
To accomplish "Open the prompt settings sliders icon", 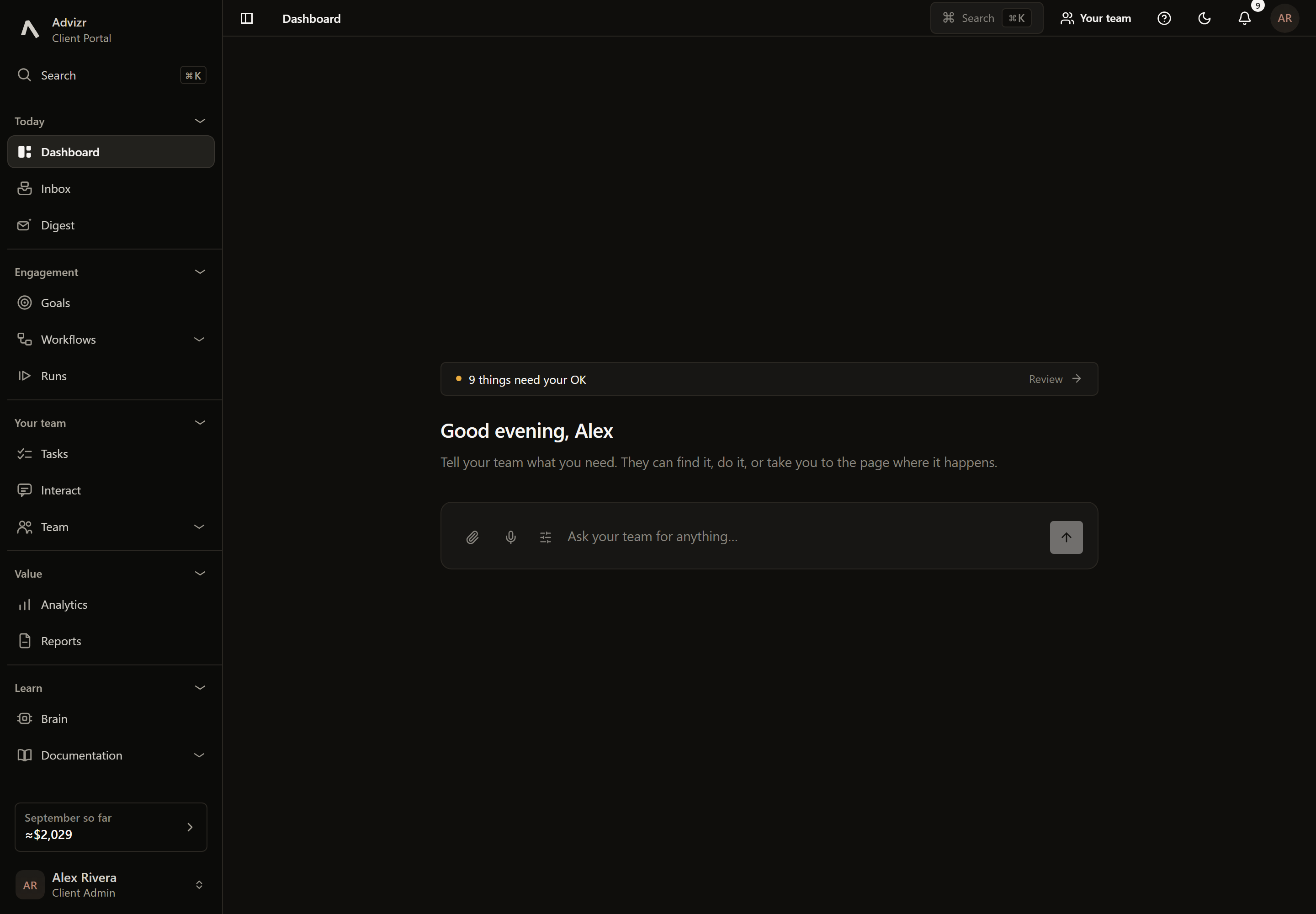I will [x=546, y=537].
